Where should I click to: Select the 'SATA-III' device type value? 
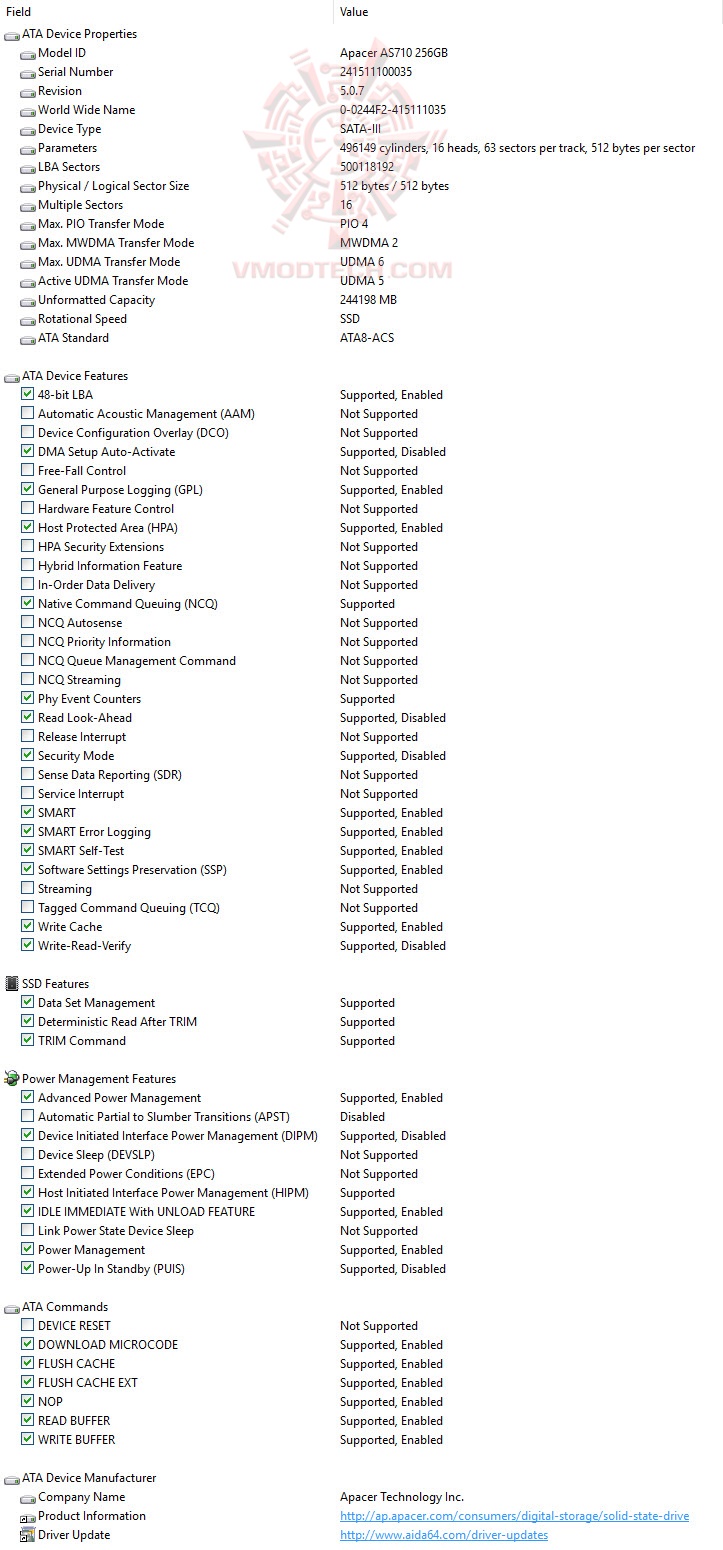[362, 129]
